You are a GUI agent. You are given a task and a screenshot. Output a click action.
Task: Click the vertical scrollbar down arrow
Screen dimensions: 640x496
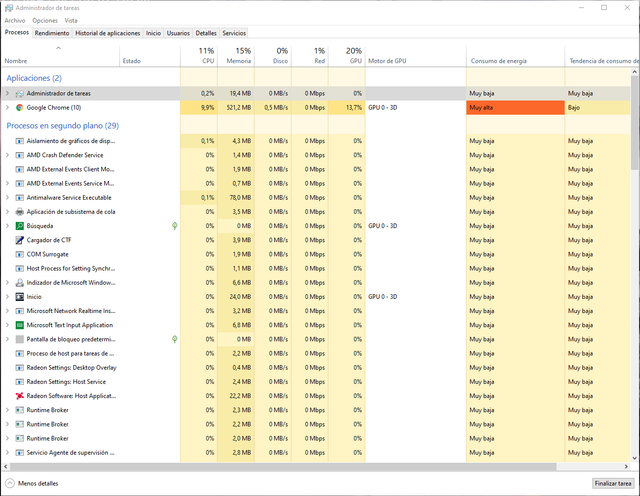coord(634,458)
